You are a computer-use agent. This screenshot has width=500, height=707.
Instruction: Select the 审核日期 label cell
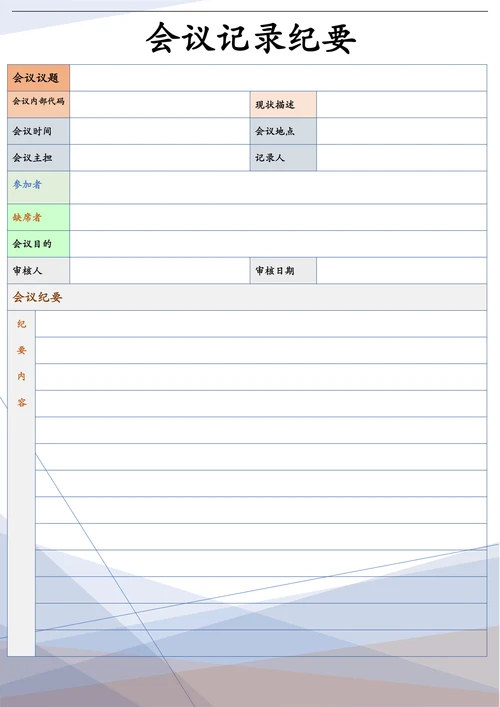283,271
